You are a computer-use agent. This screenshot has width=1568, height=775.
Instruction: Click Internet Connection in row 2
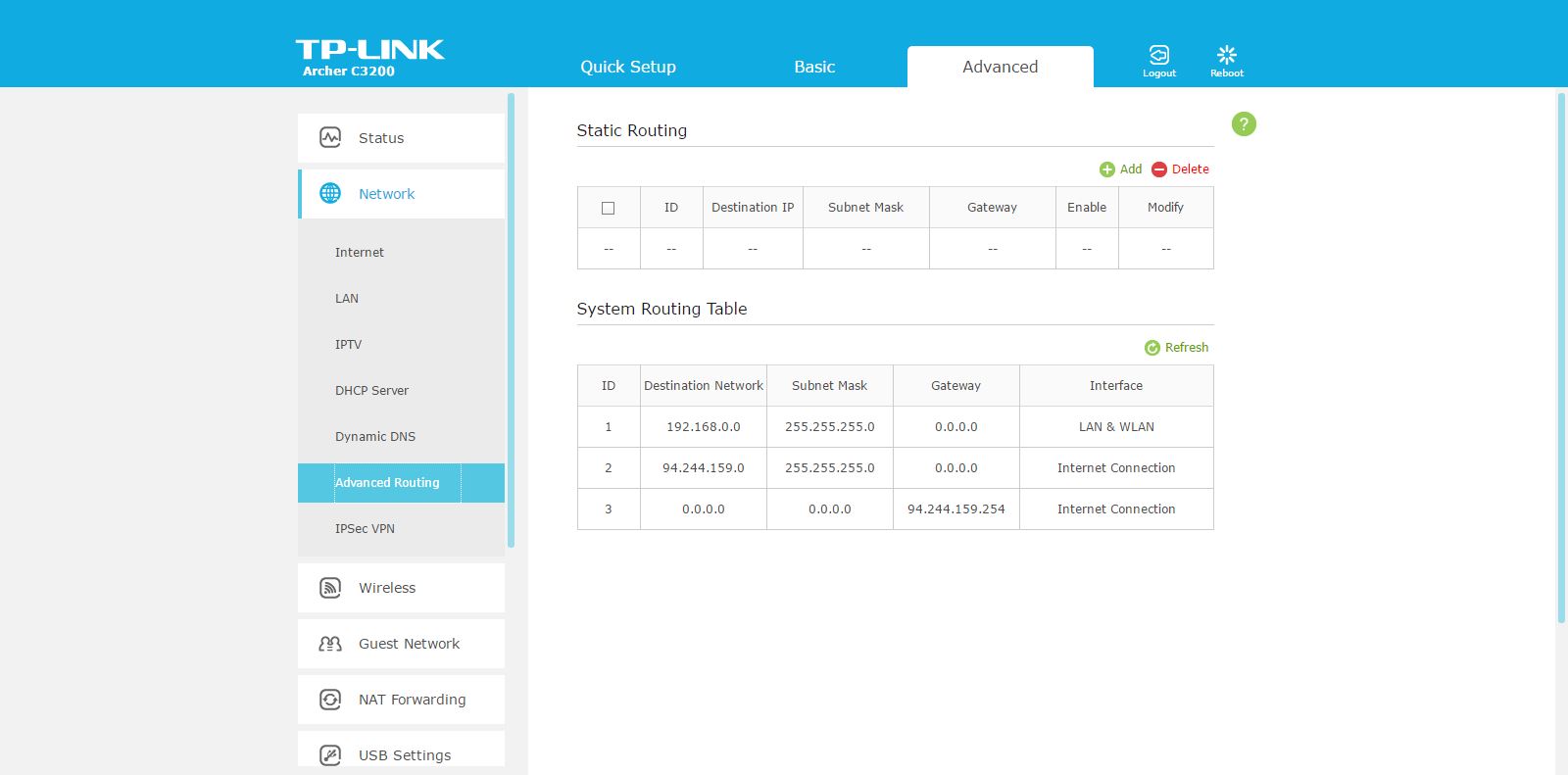(1116, 468)
